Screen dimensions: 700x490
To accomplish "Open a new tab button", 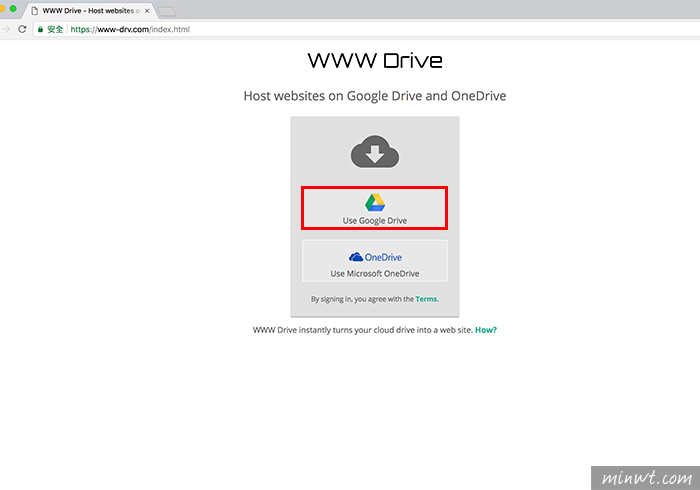I will (x=167, y=12).
